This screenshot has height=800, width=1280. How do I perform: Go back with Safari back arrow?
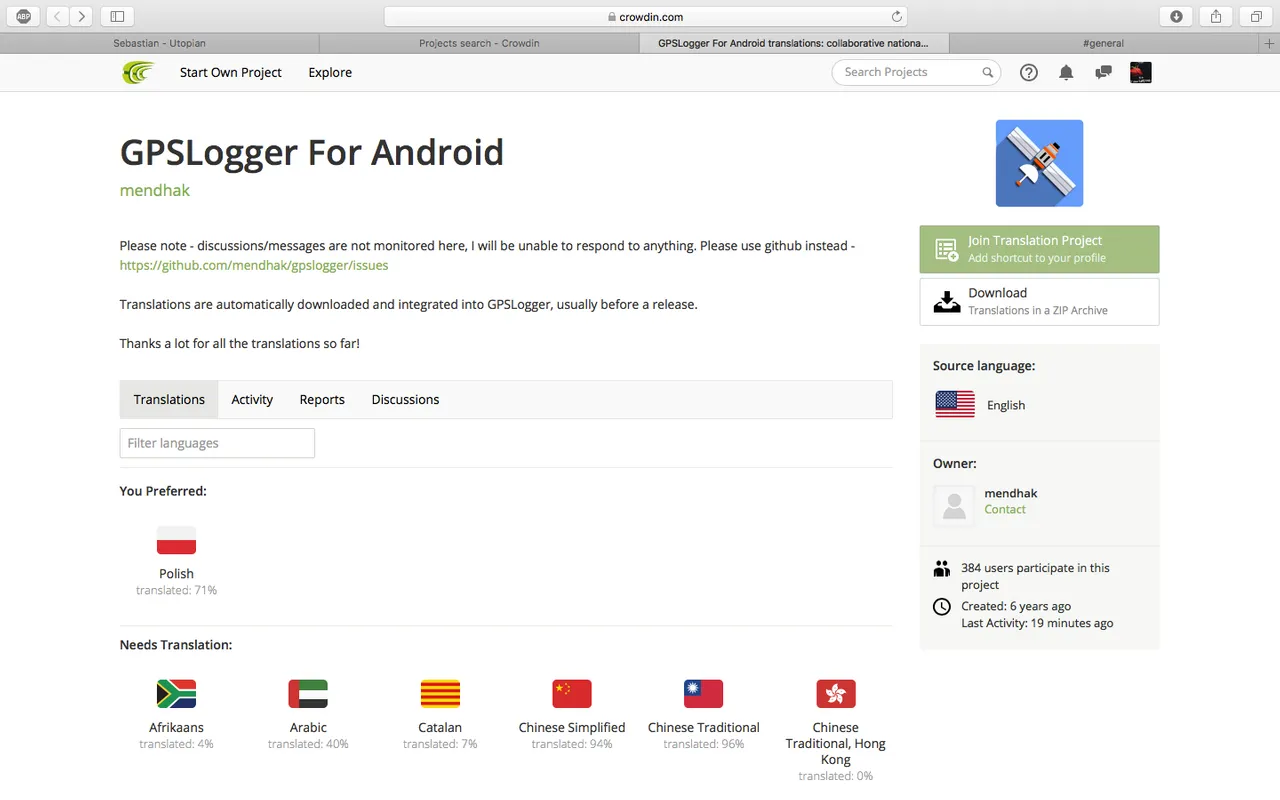[57, 16]
